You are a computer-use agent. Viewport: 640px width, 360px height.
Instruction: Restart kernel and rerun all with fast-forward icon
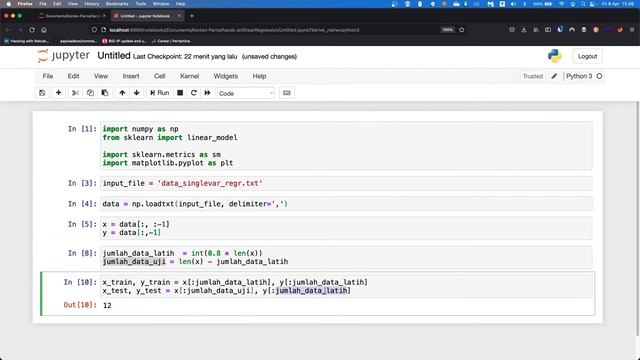(207, 93)
